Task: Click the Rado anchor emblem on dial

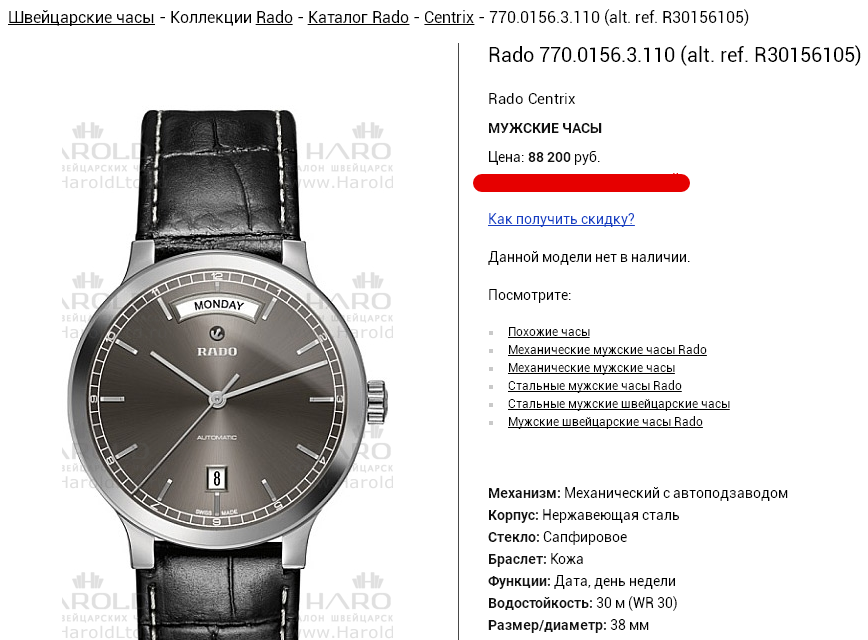Action: pos(216,333)
